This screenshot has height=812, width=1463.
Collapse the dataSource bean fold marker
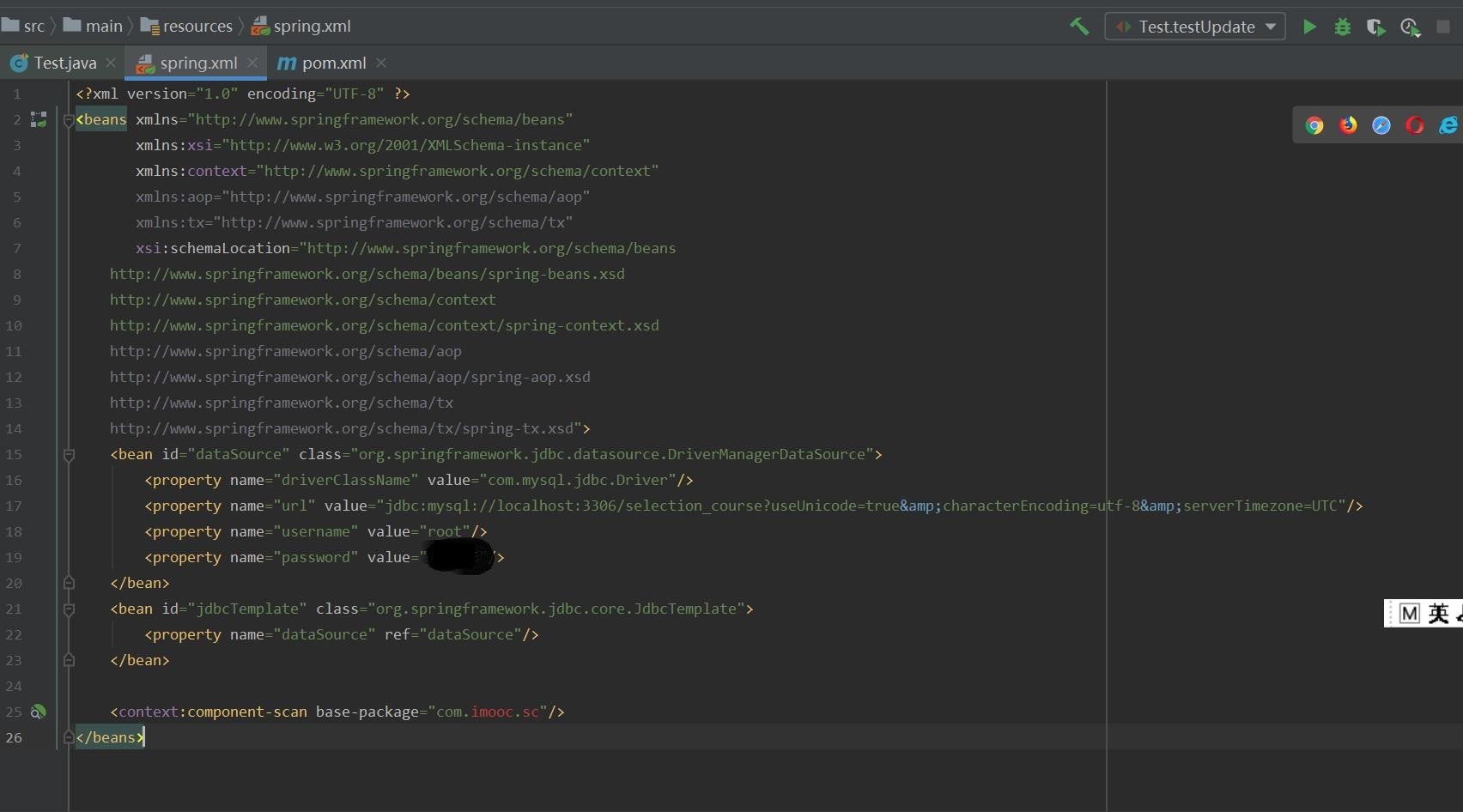coord(69,455)
